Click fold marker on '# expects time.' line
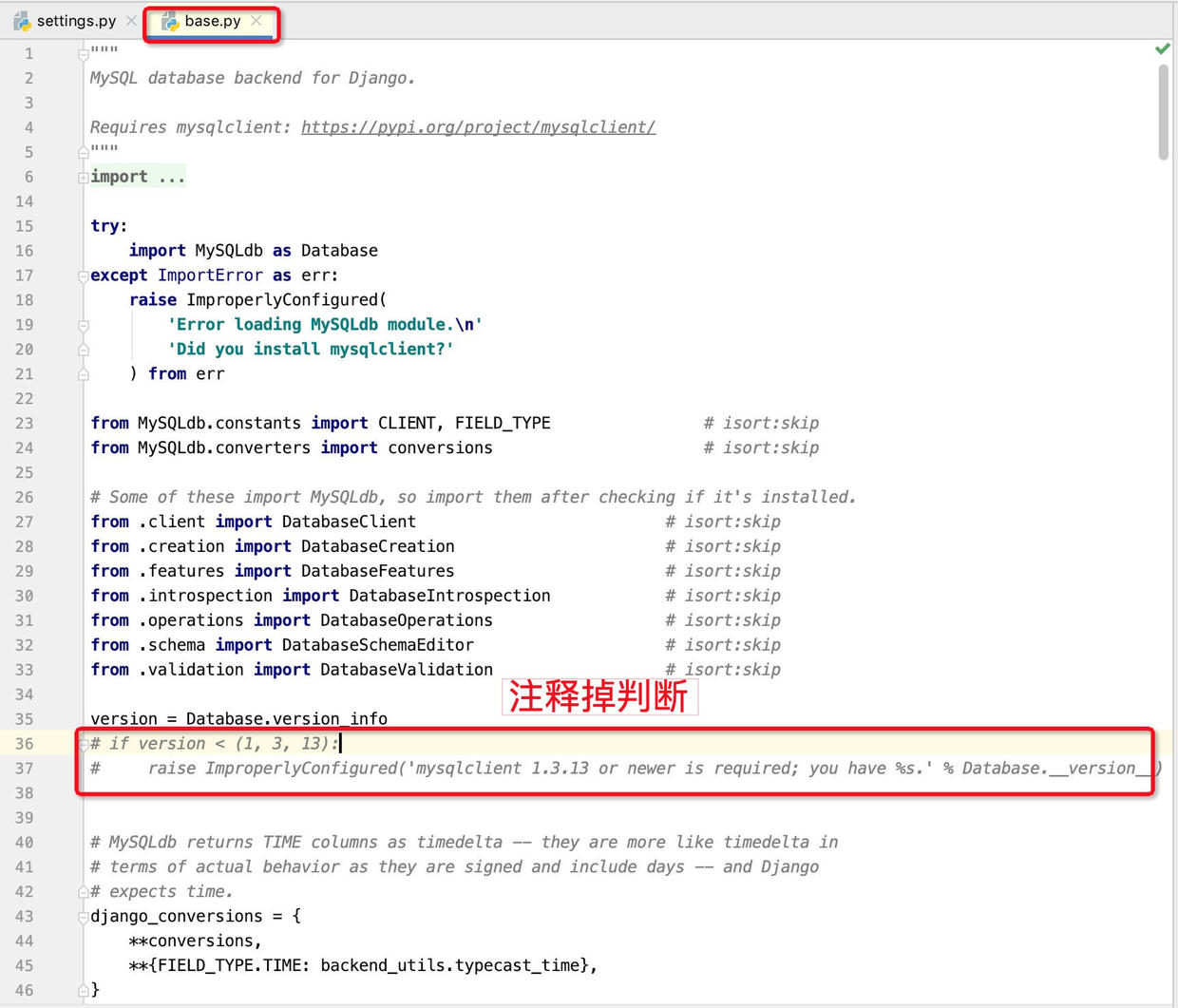The image size is (1178, 1008). point(84,892)
